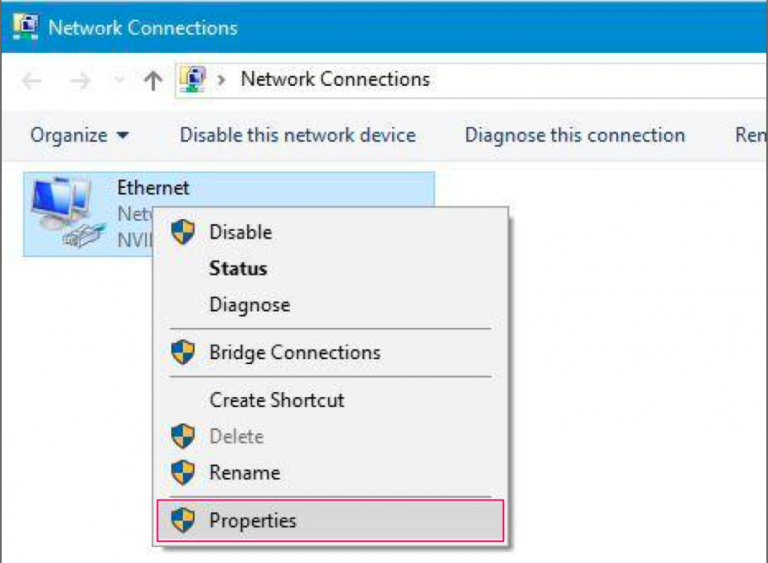Expand the Organize dropdown menu
This screenshot has height=563, width=768.
tap(80, 135)
